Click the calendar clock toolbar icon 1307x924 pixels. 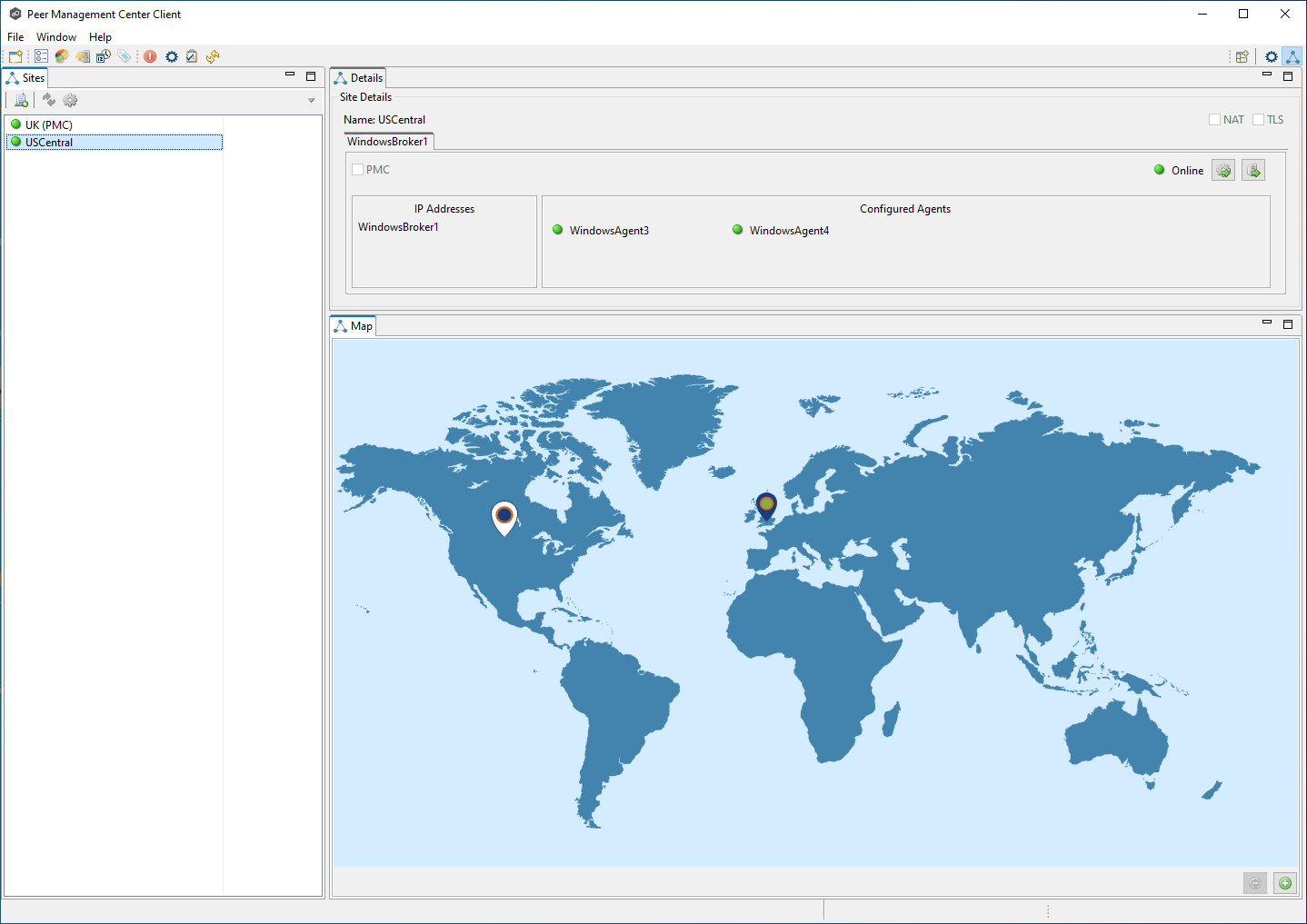[104, 56]
